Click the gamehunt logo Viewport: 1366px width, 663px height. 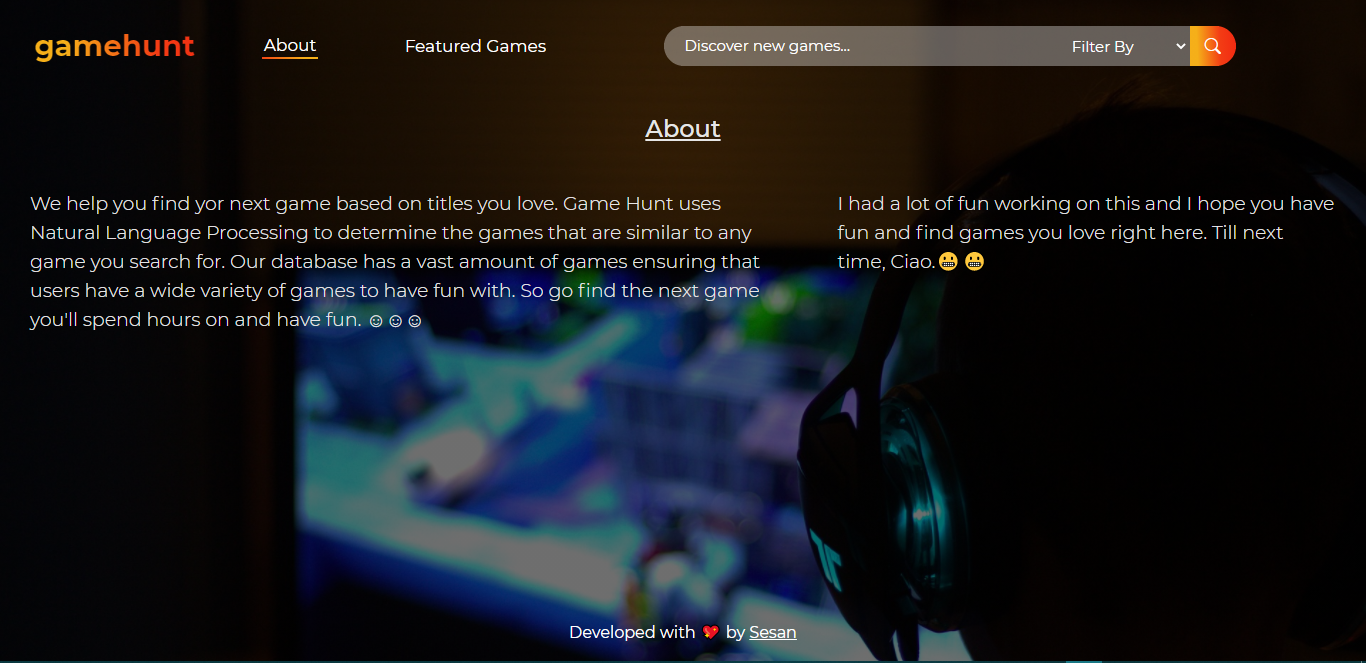point(115,46)
